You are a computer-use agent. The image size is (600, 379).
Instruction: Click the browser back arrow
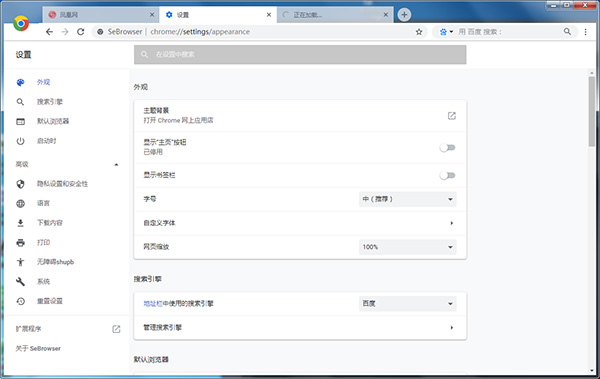click(x=49, y=32)
